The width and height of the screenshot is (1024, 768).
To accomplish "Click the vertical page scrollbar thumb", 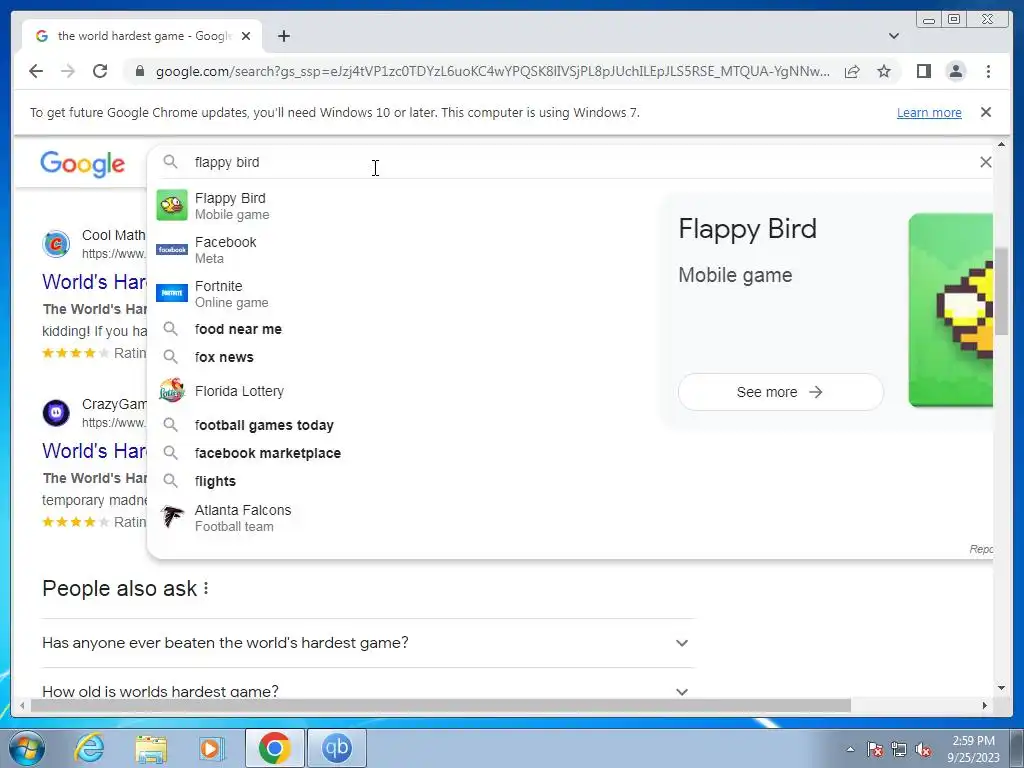I will [1002, 292].
